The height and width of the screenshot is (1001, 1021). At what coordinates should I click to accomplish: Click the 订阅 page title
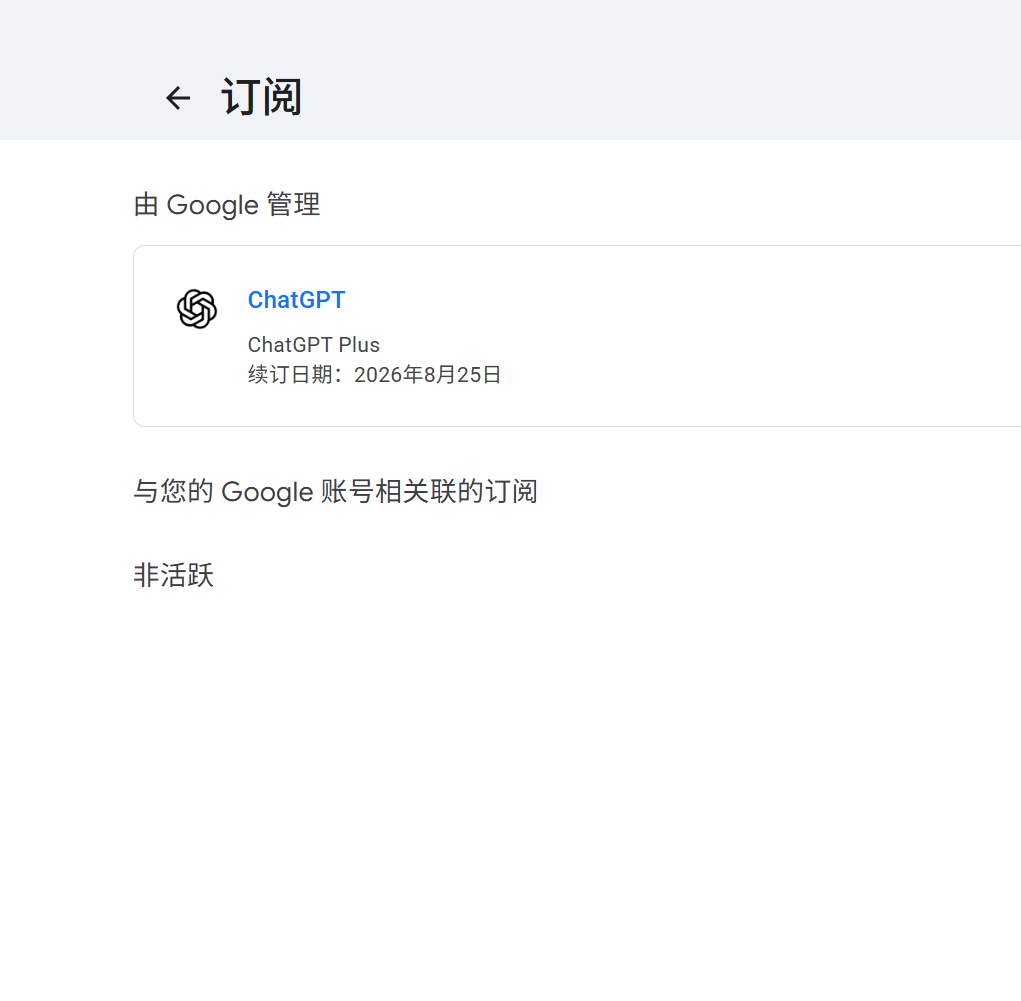pos(262,98)
